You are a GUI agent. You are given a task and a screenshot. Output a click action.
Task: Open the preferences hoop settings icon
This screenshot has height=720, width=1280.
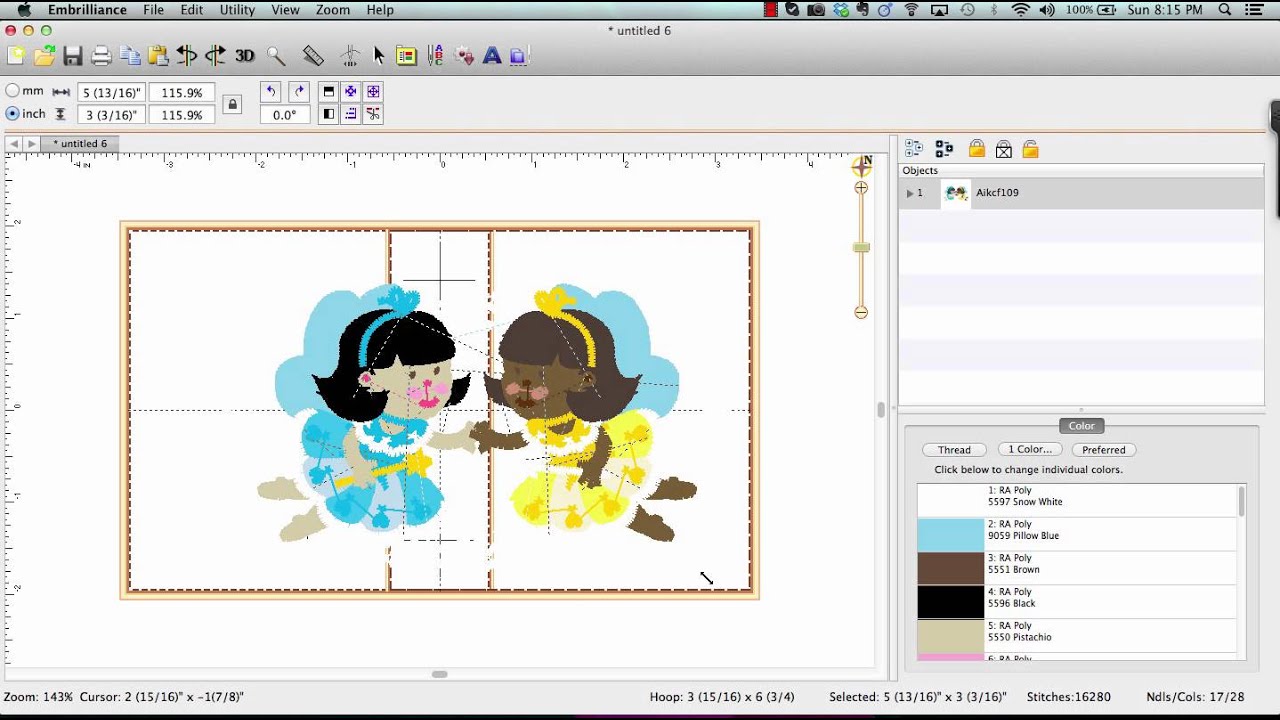pos(406,56)
